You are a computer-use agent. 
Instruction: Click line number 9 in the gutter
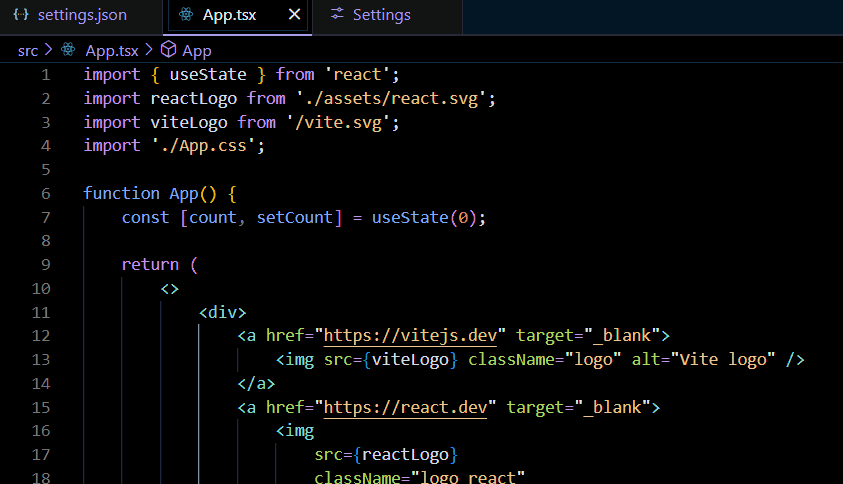click(x=46, y=265)
